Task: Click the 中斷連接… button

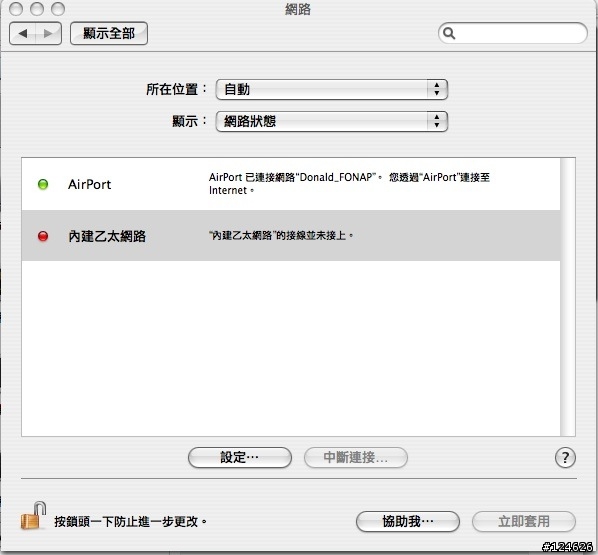Action: (356, 457)
